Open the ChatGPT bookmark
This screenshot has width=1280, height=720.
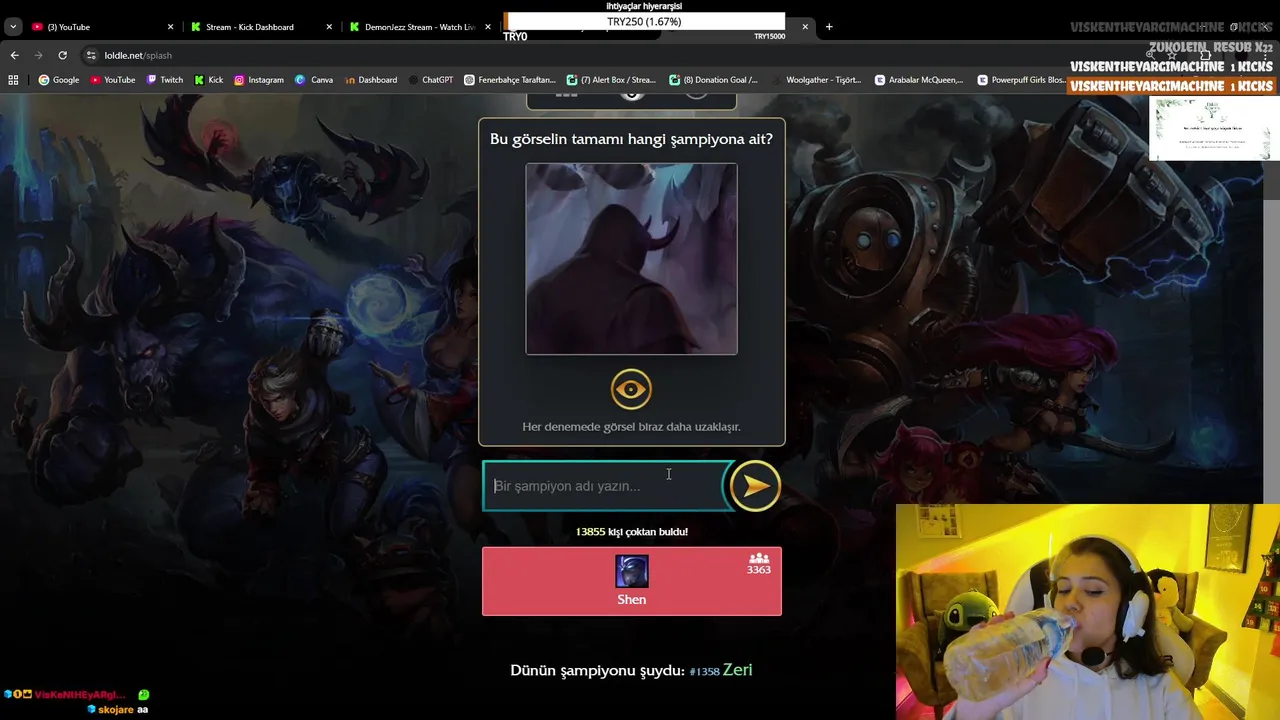click(x=431, y=80)
